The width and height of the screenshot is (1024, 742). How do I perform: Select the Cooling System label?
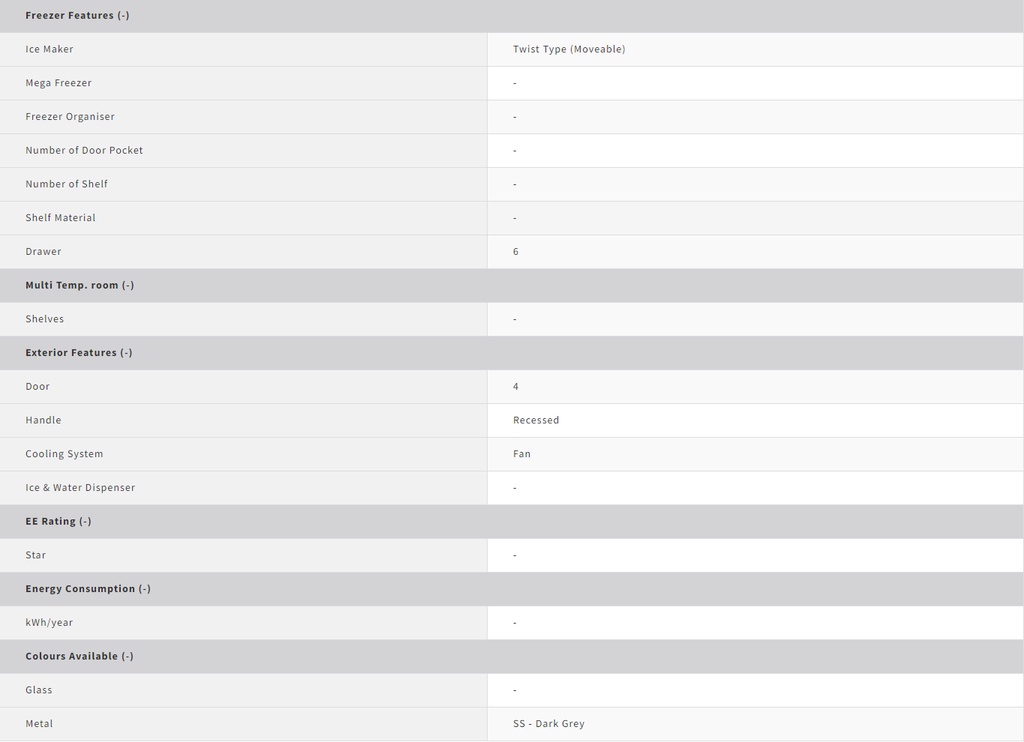[64, 454]
